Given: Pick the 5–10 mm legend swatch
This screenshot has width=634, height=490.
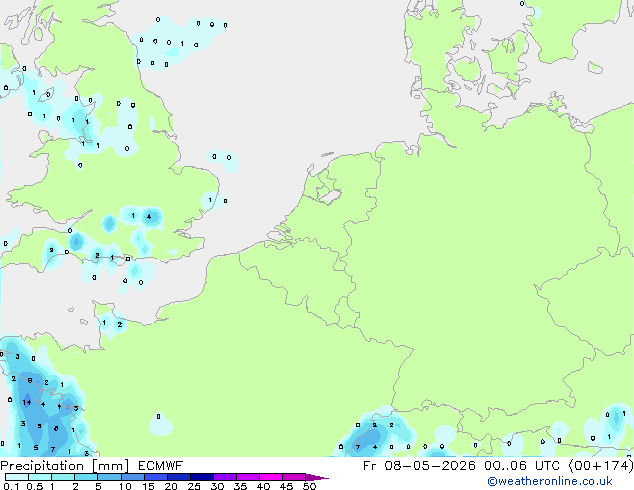Looking at the screenshot, I should coord(109,477).
